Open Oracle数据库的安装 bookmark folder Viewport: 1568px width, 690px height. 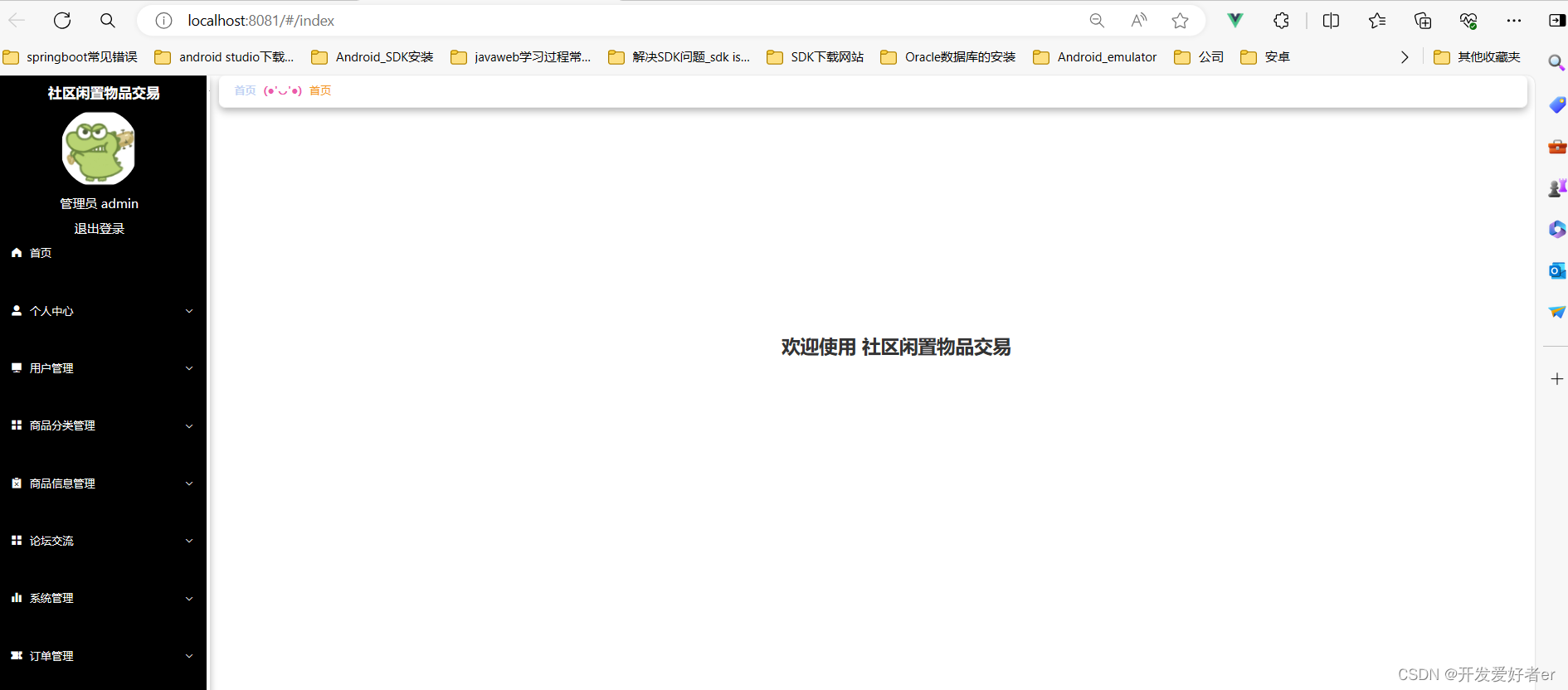(948, 57)
